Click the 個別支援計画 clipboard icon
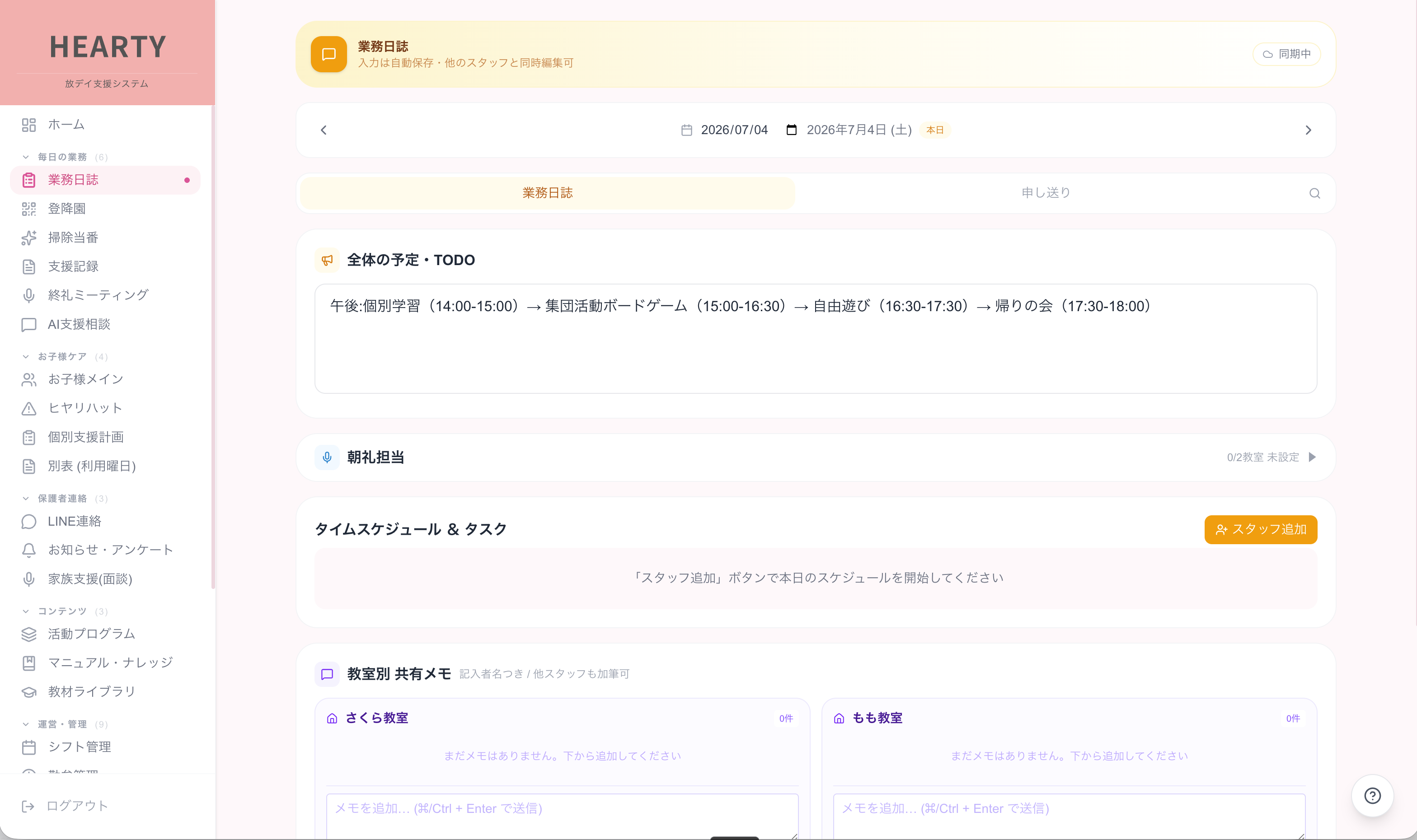This screenshot has width=1417, height=840. click(x=29, y=438)
